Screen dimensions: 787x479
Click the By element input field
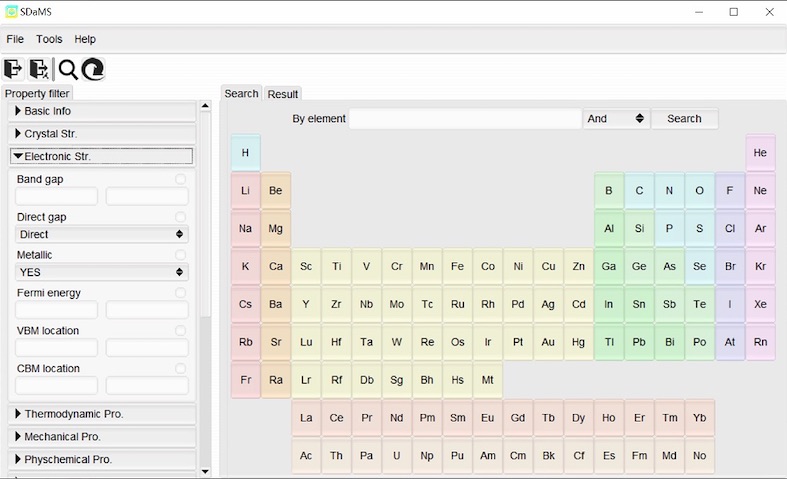coord(465,119)
